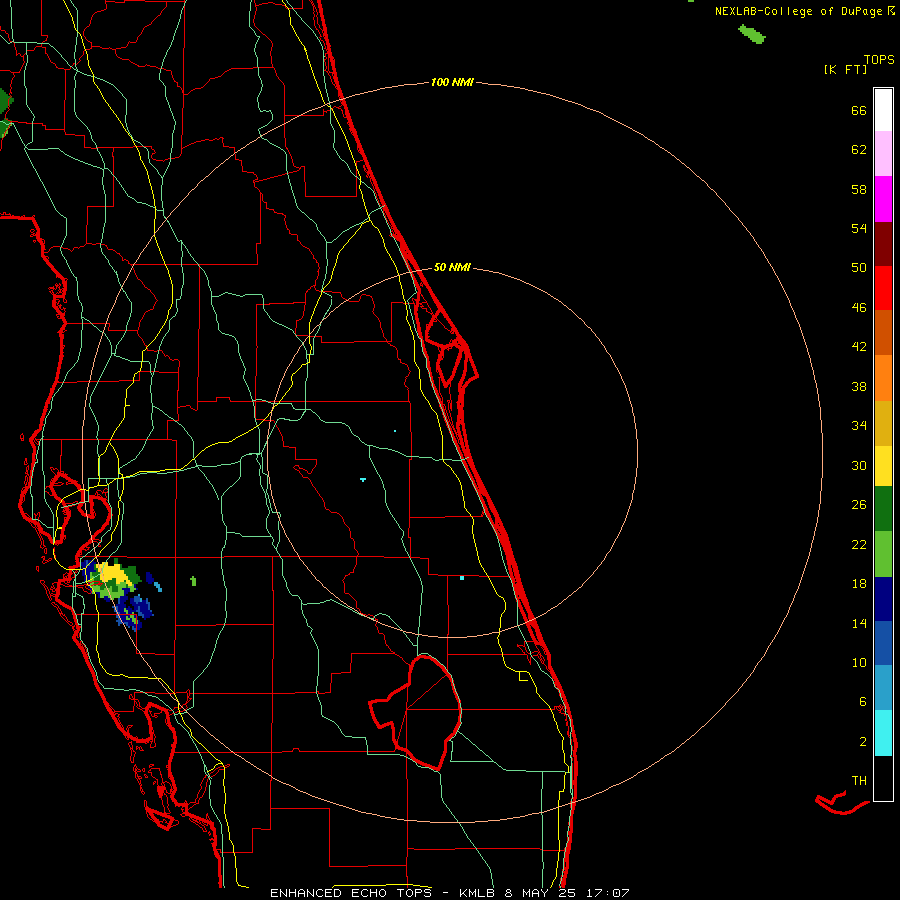Click the '[K FT]' units label
This screenshot has height=900, width=900.
pyautogui.click(x=845, y=69)
